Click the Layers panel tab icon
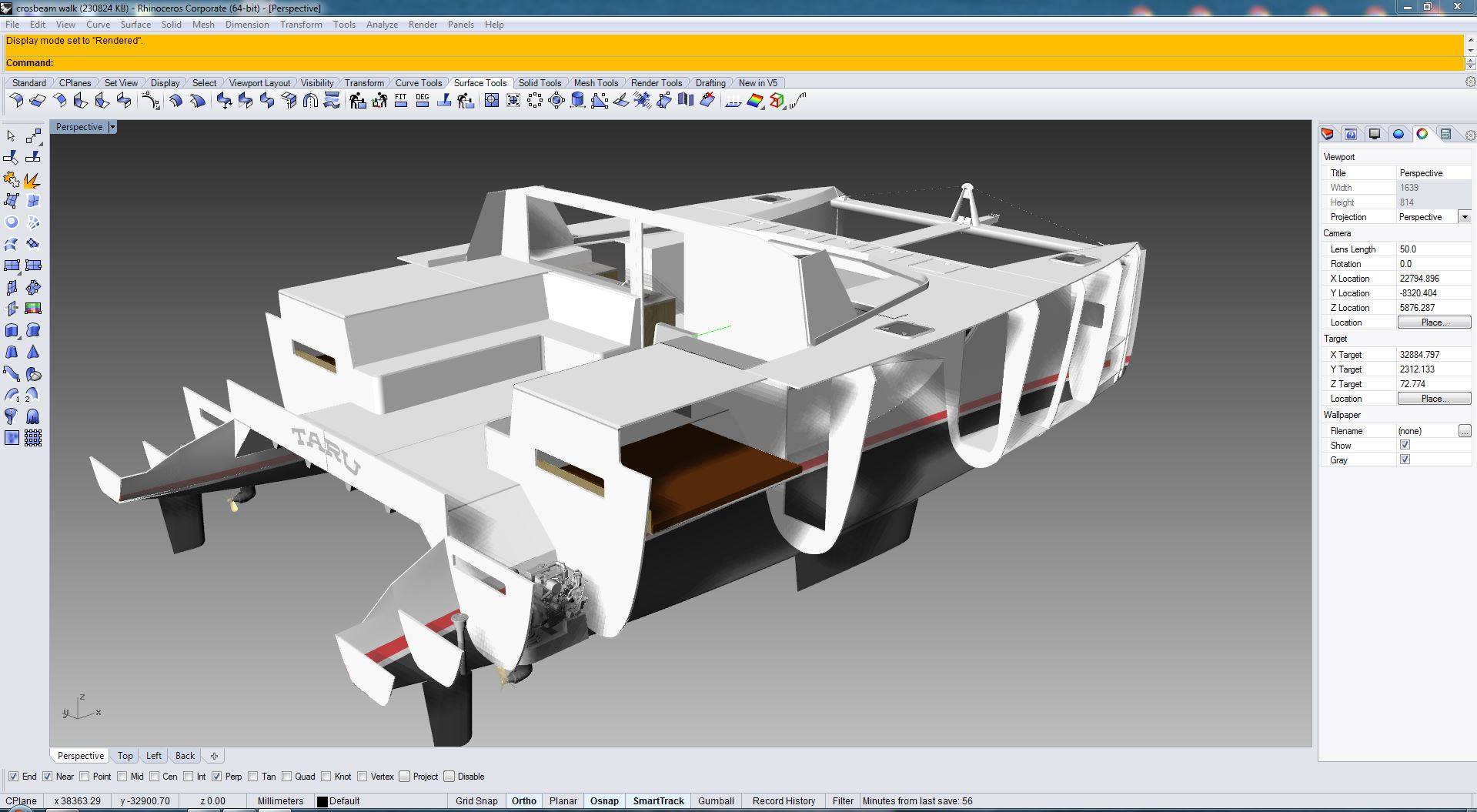The image size is (1477, 812). (x=1328, y=134)
